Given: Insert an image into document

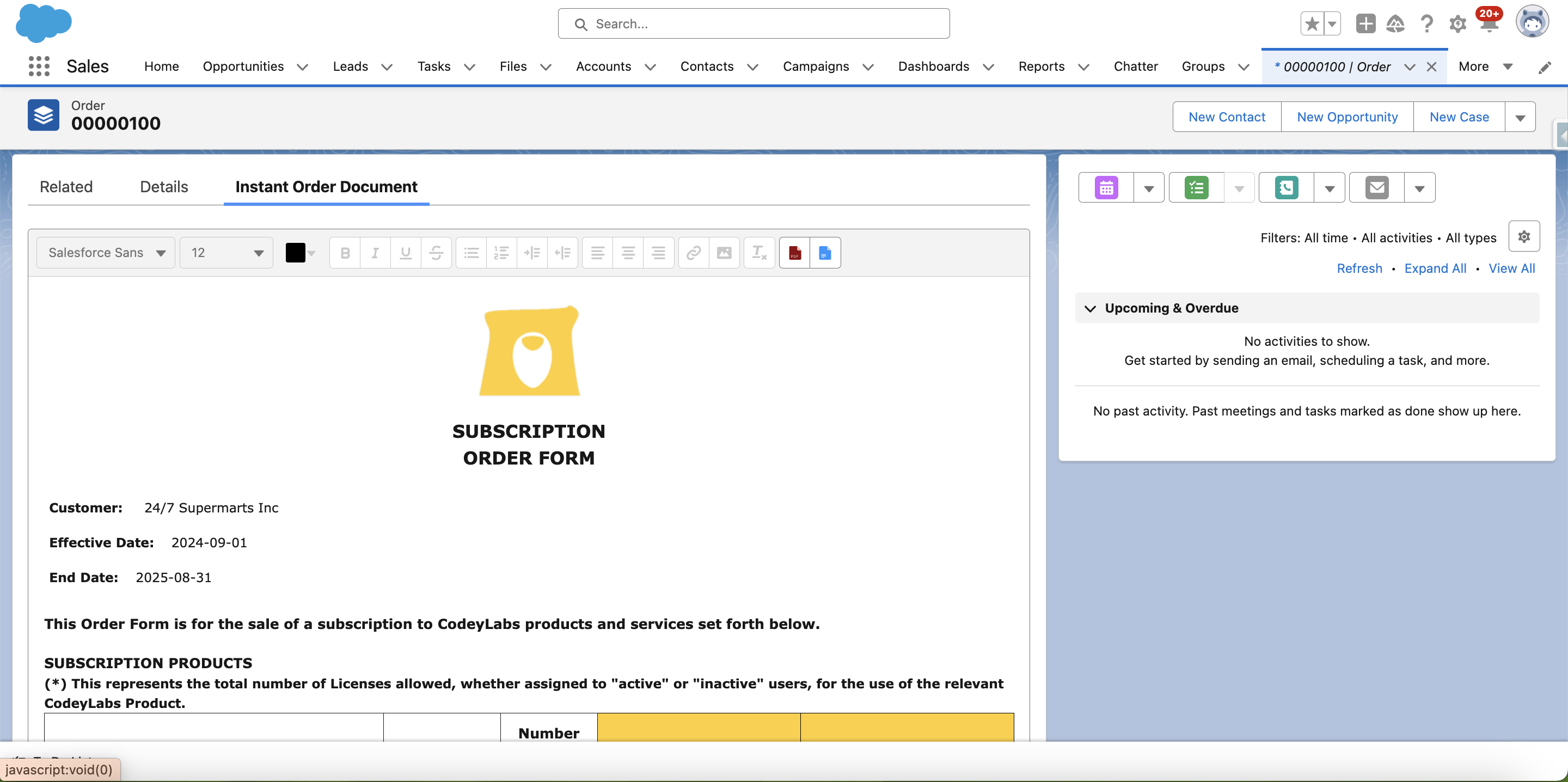Looking at the screenshot, I should tap(724, 253).
